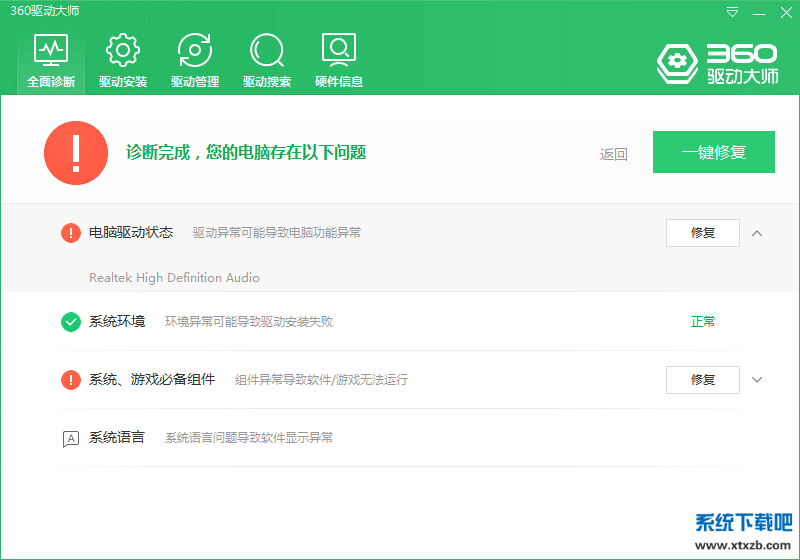Close the 360驱动大师 window

[x=786, y=13]
